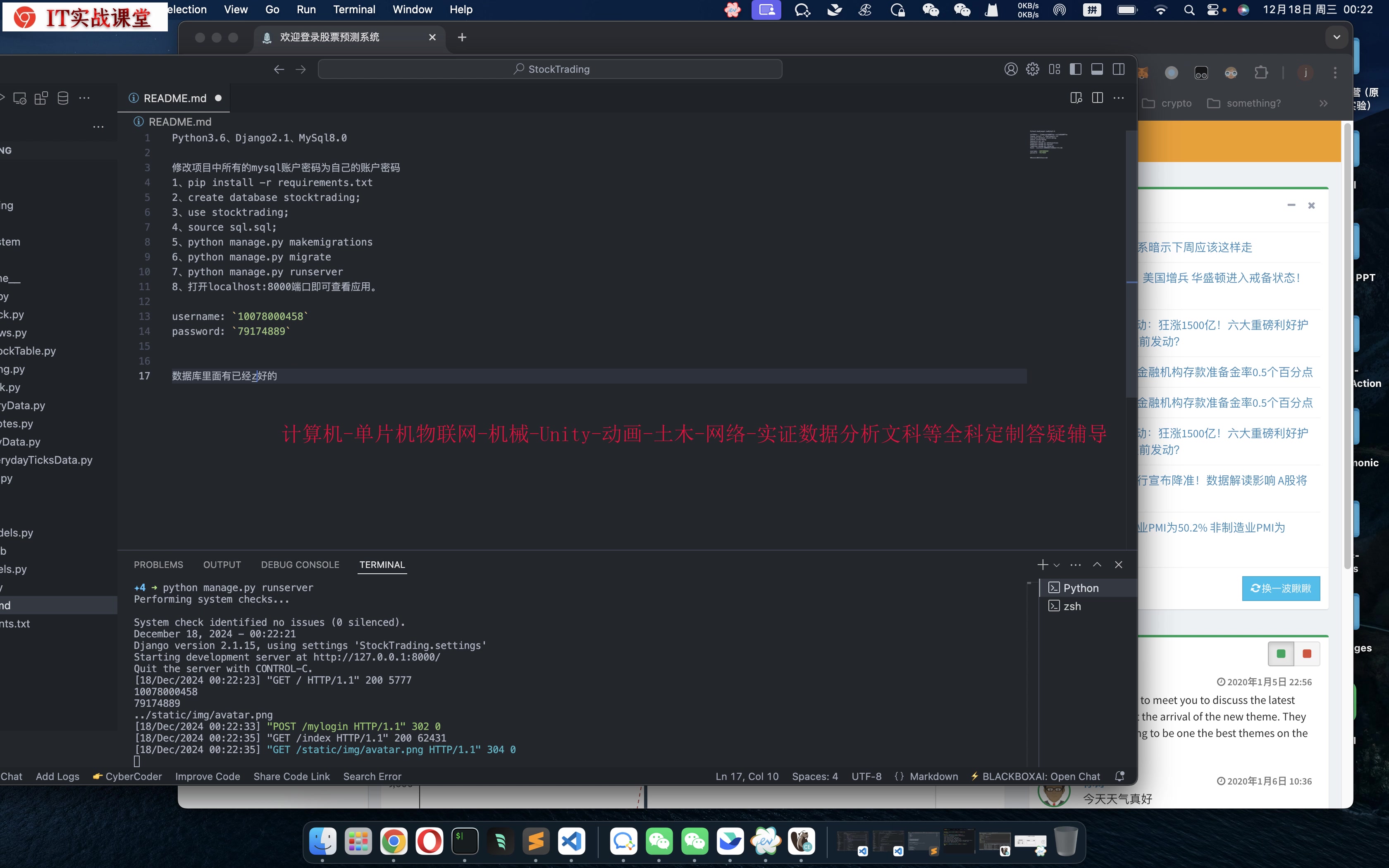The image size is (1389, 868).
Task: Select the Remote Explorer icon
Action: tap(19, 98)
